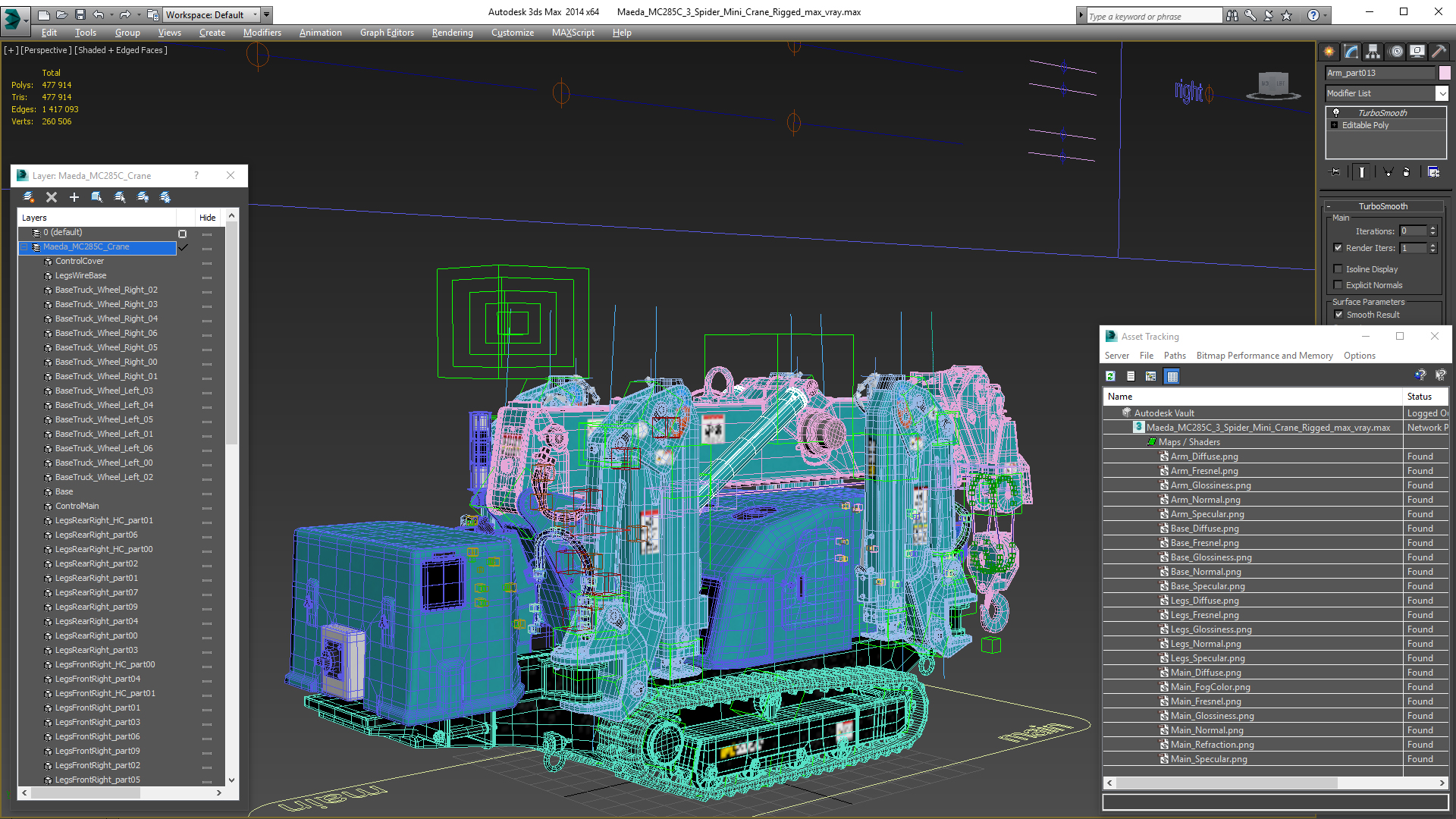Click the Name column header in Asset Tracking

click(1253, 397)
